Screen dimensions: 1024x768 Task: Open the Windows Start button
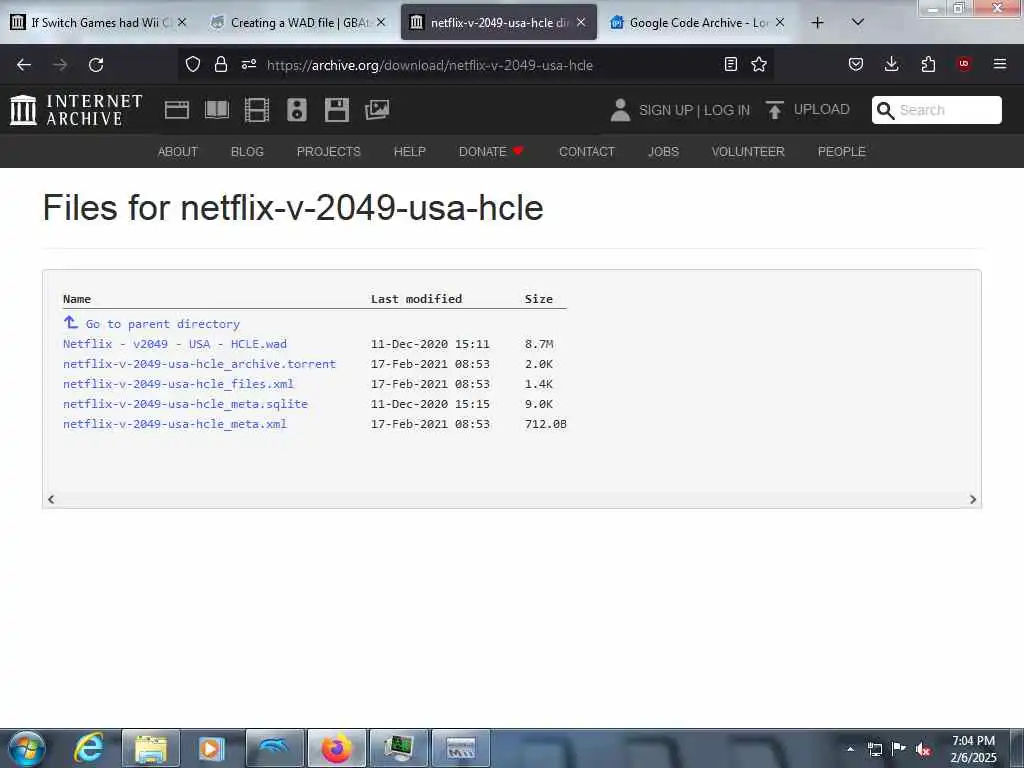(x=27, y=748)
